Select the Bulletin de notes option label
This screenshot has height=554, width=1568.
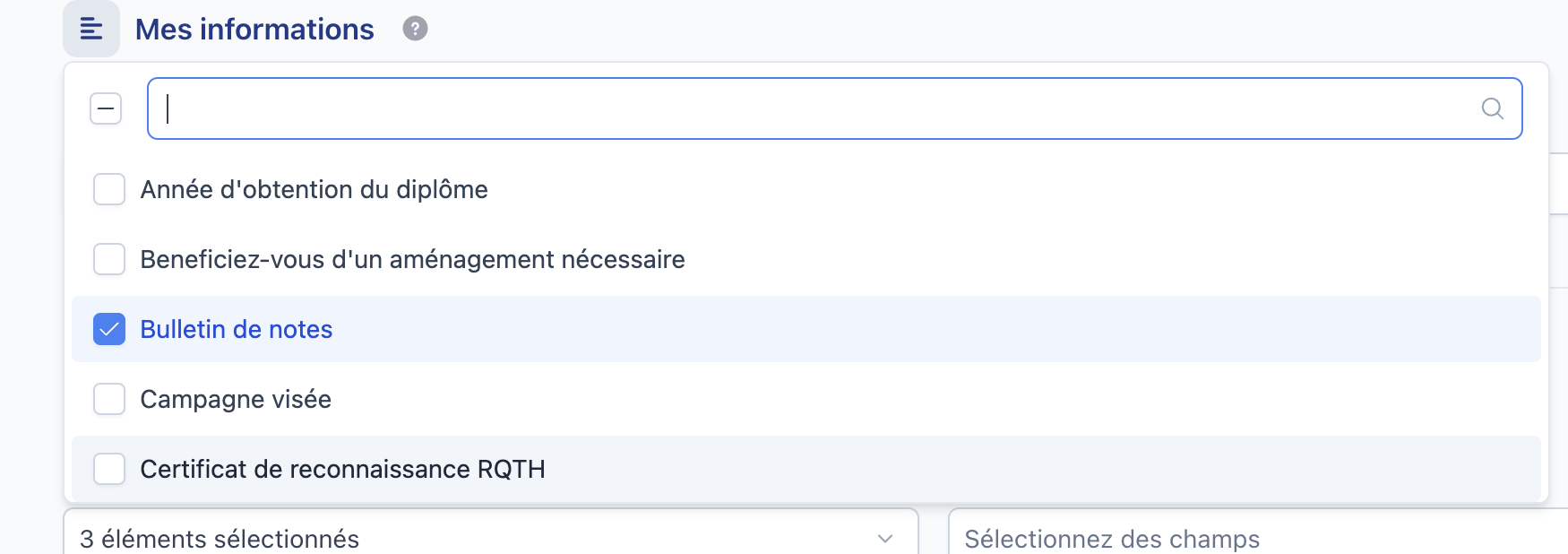click(x=237, y=329)
